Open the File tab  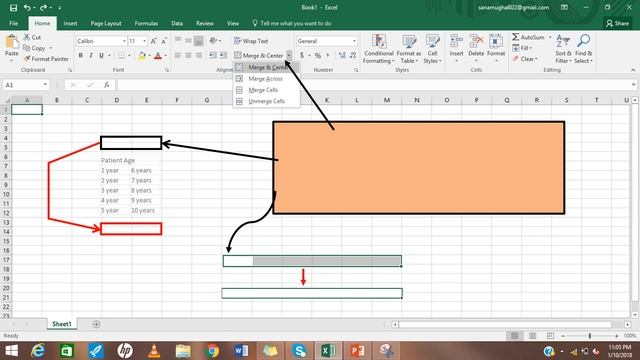13,23
